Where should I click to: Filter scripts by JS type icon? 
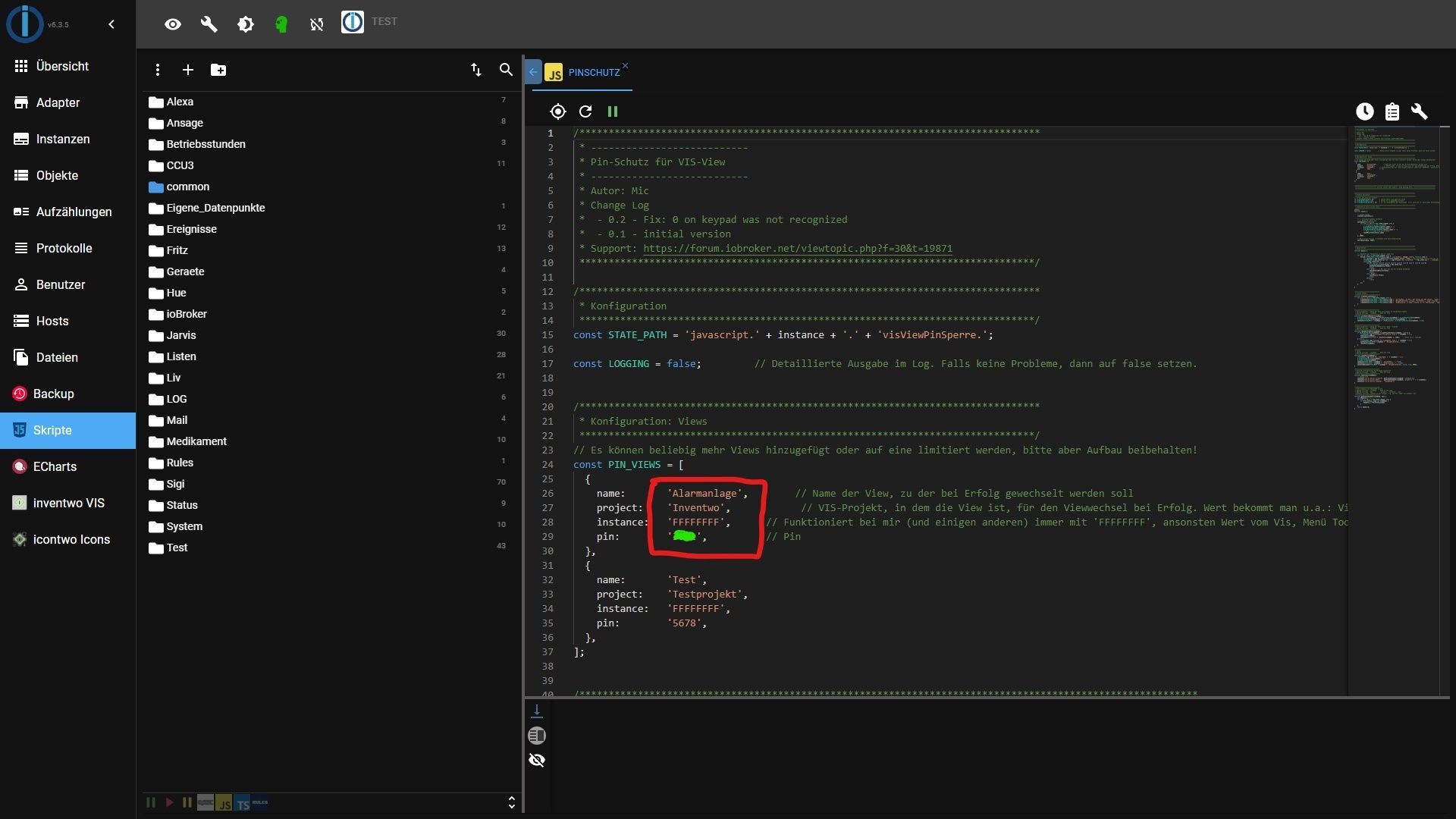click(224, 802)
